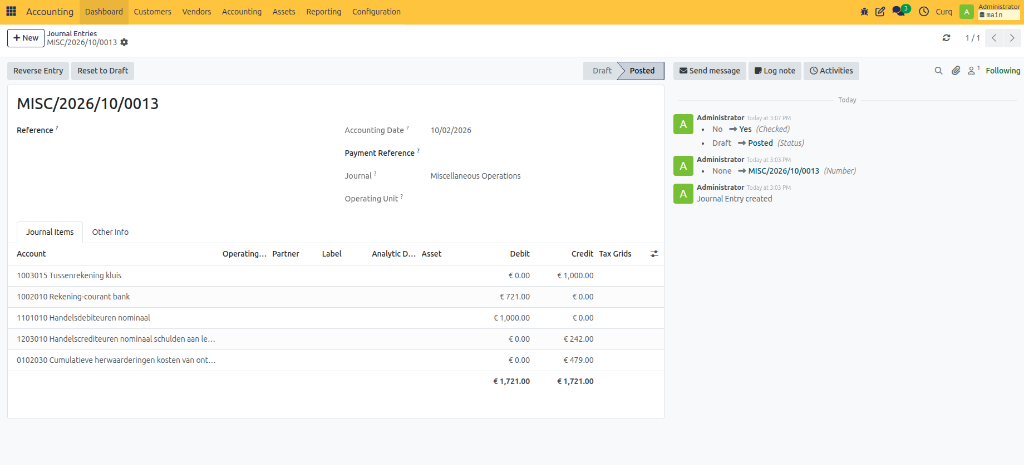The image size is (1024, 465).
Task: Click the Draft status stage
Action: 601,71
